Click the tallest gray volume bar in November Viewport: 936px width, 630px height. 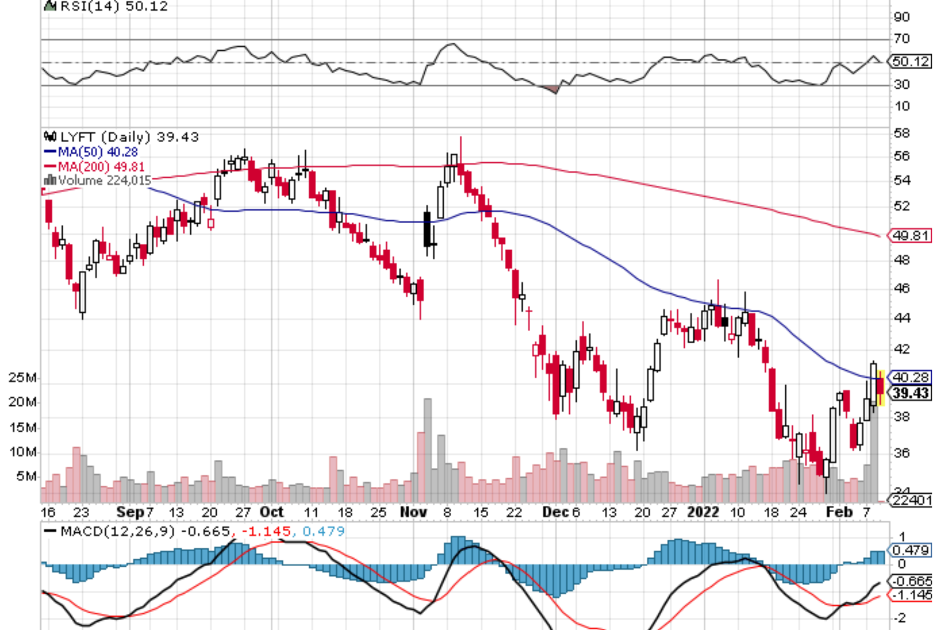pyautogui.click(x=427, y=450)
